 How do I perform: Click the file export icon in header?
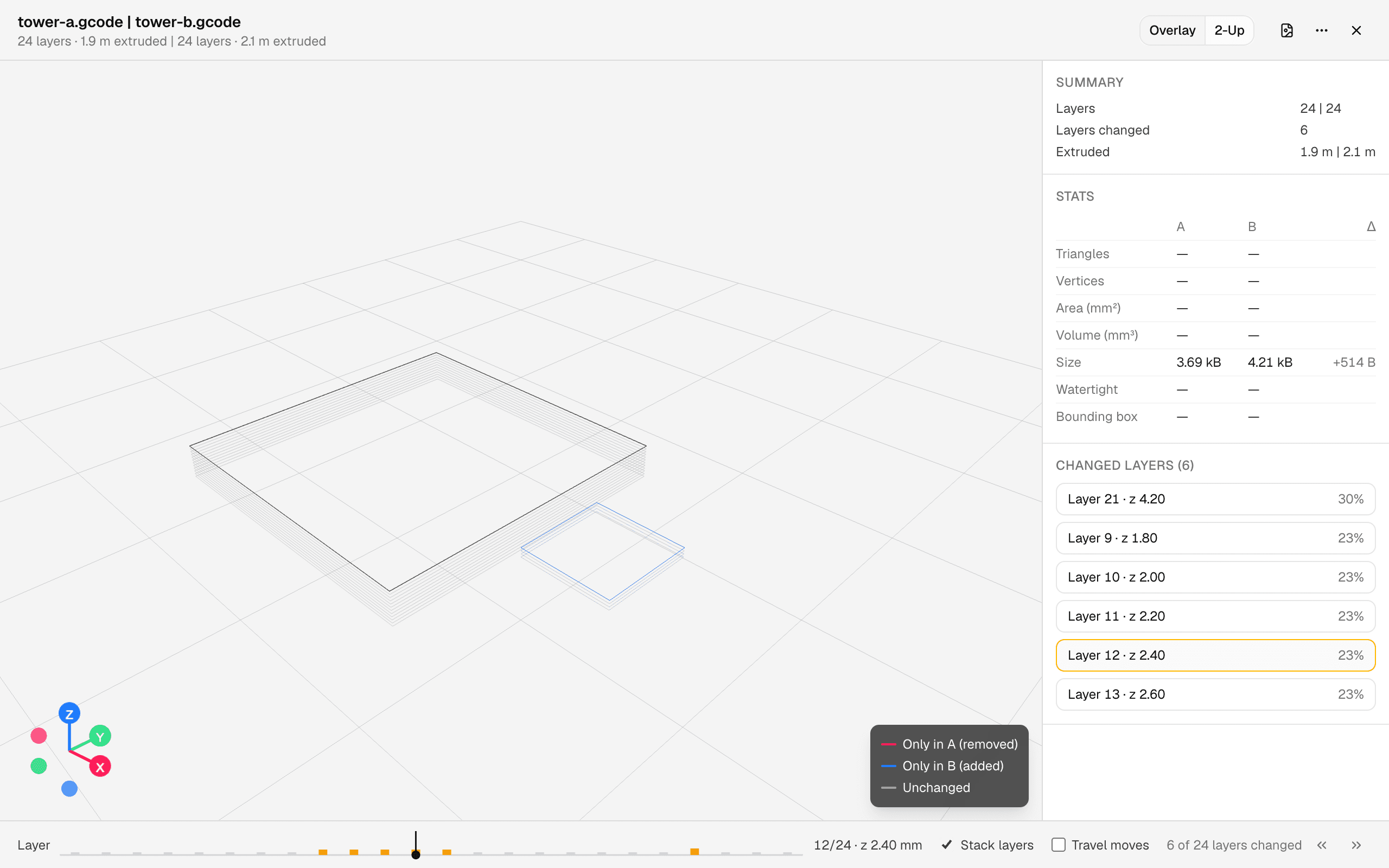1286,30
